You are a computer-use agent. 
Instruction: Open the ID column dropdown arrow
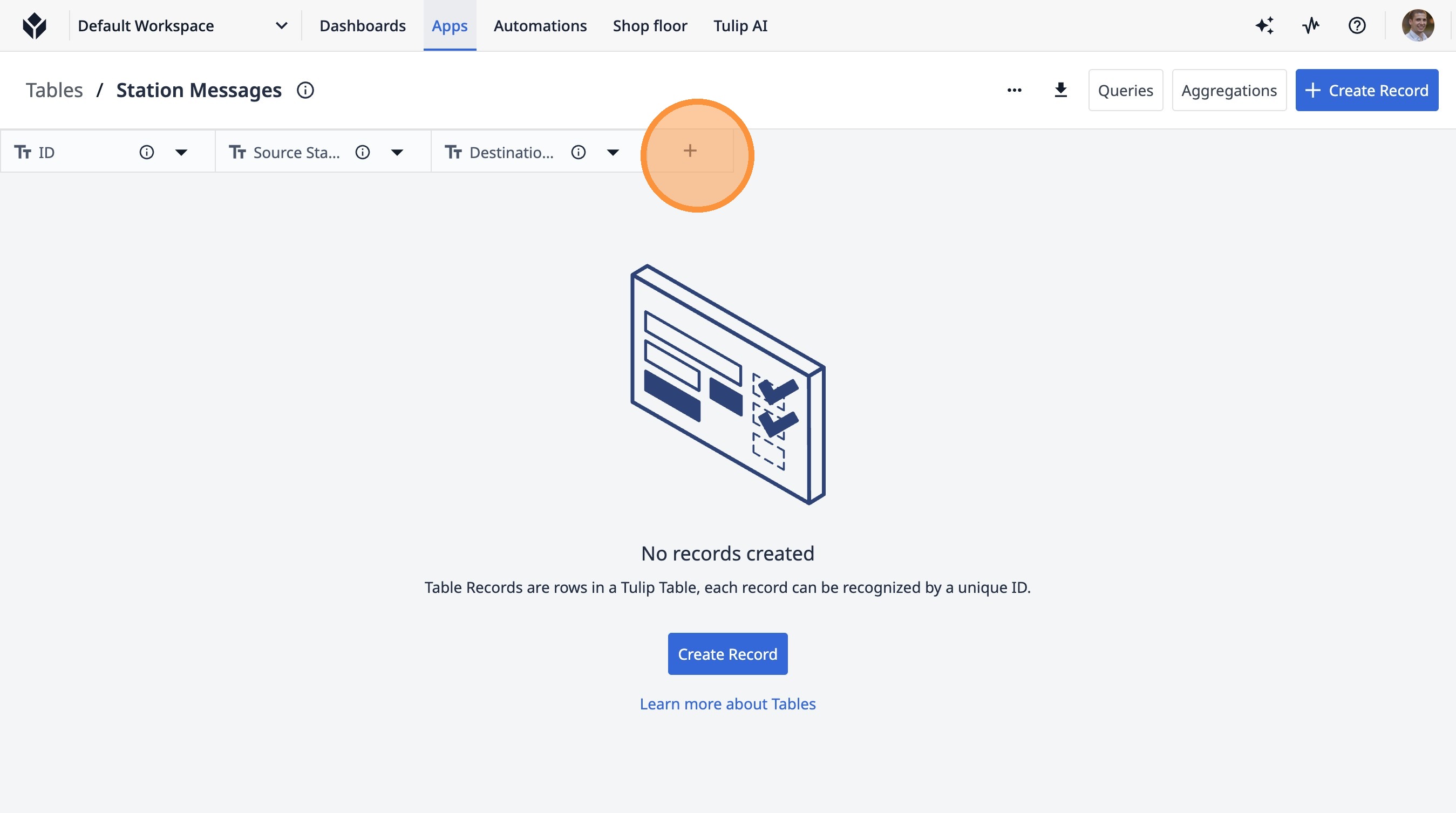pyautogui.click(x=181, y=152)
